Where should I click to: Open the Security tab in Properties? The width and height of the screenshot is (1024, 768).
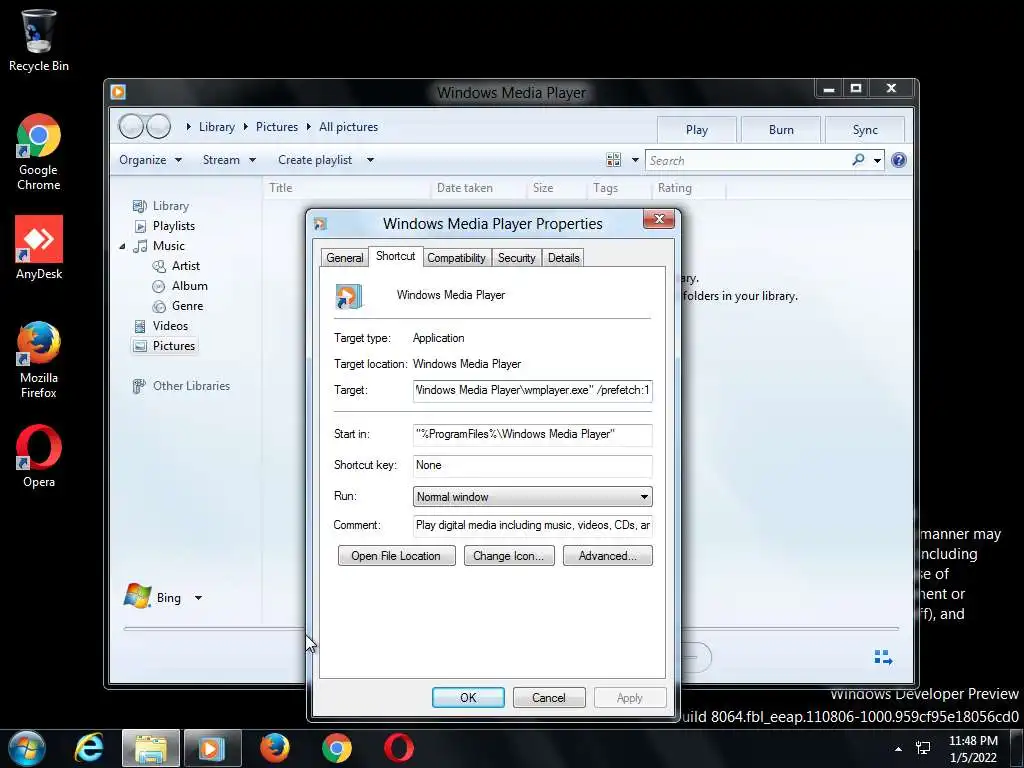pos(517,258)
